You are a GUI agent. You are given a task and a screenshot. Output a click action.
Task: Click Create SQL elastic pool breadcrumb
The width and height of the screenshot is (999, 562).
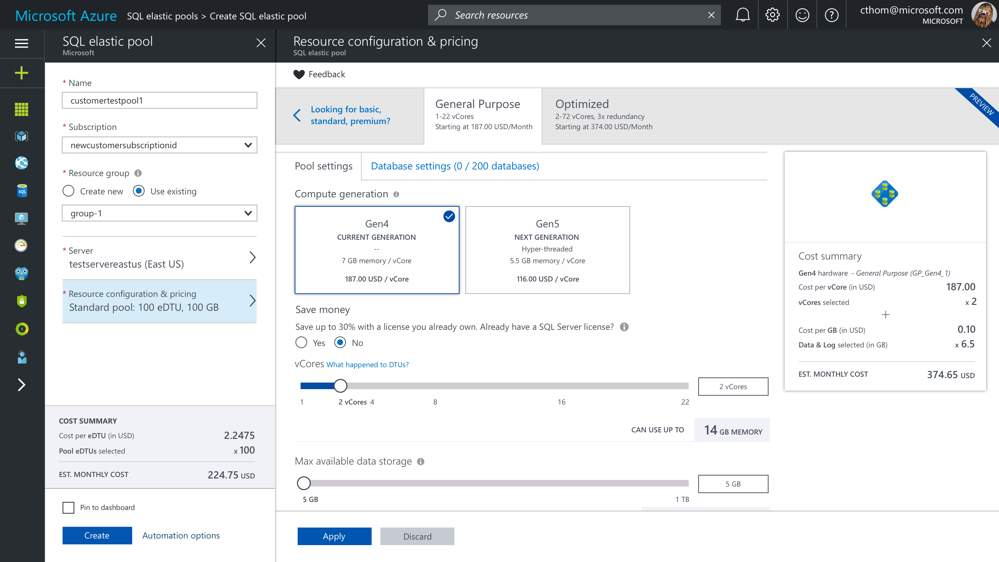258,16
